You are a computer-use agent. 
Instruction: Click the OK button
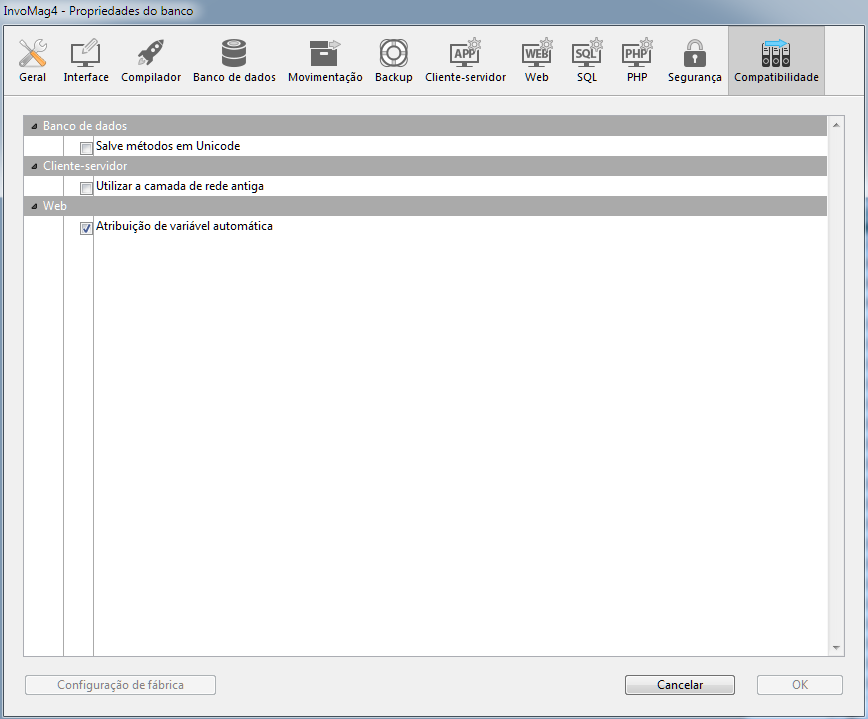click(800, 685)
